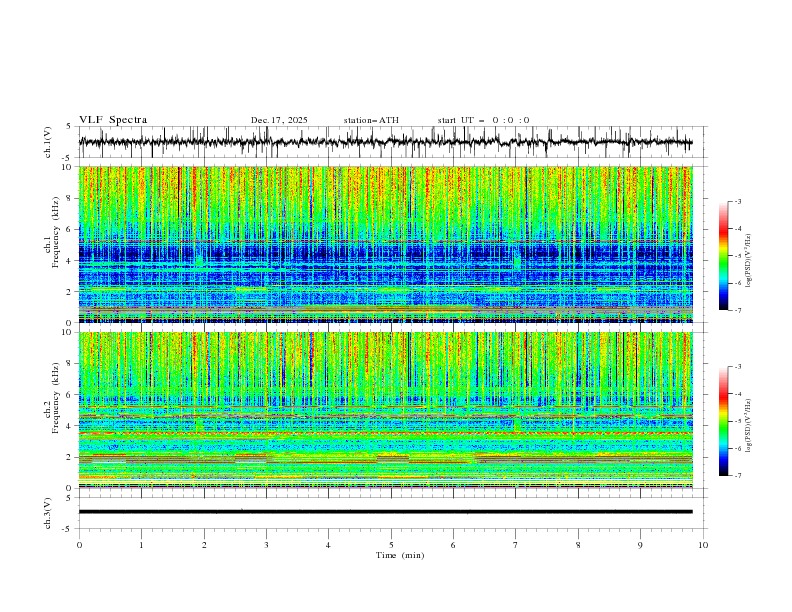The image size is (792, 612).
Task: Select the date text "Dec. 17, 2025"
Action: pyautogui.click(x=279, y=120)
